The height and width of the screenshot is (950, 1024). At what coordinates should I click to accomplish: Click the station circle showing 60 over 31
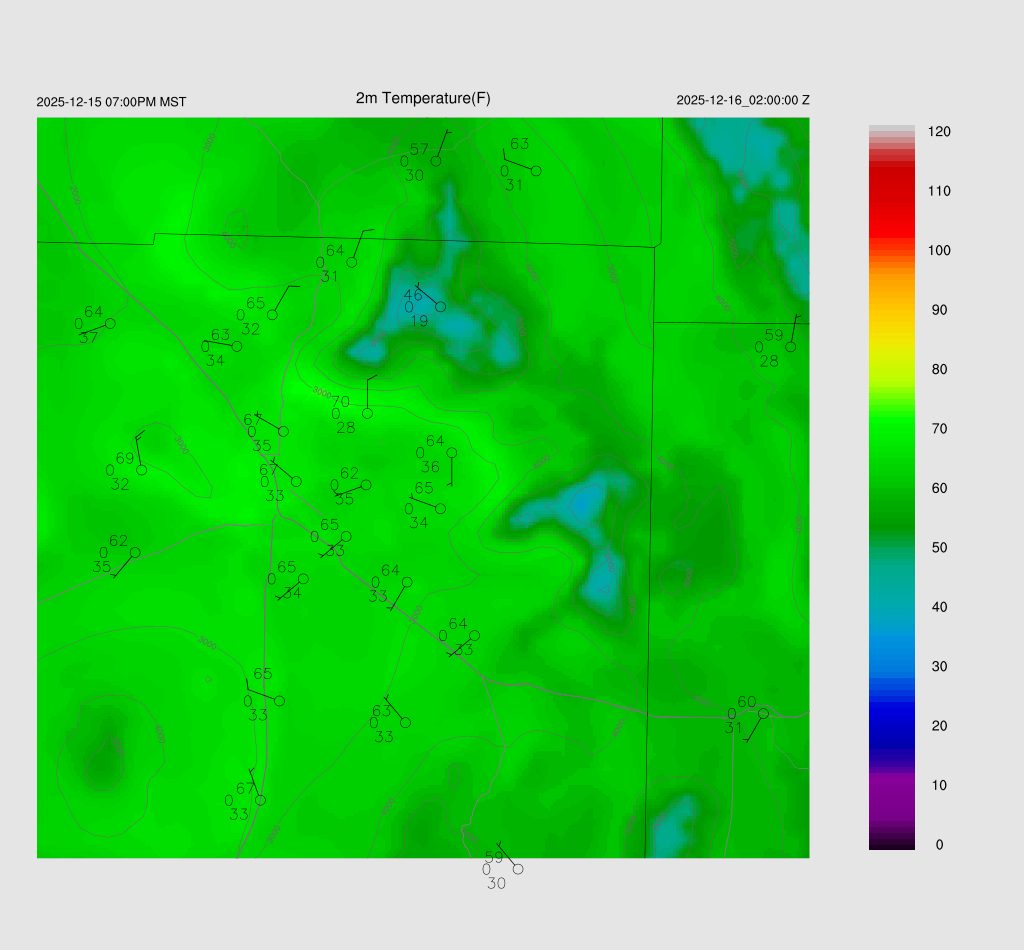pos(763,713)
